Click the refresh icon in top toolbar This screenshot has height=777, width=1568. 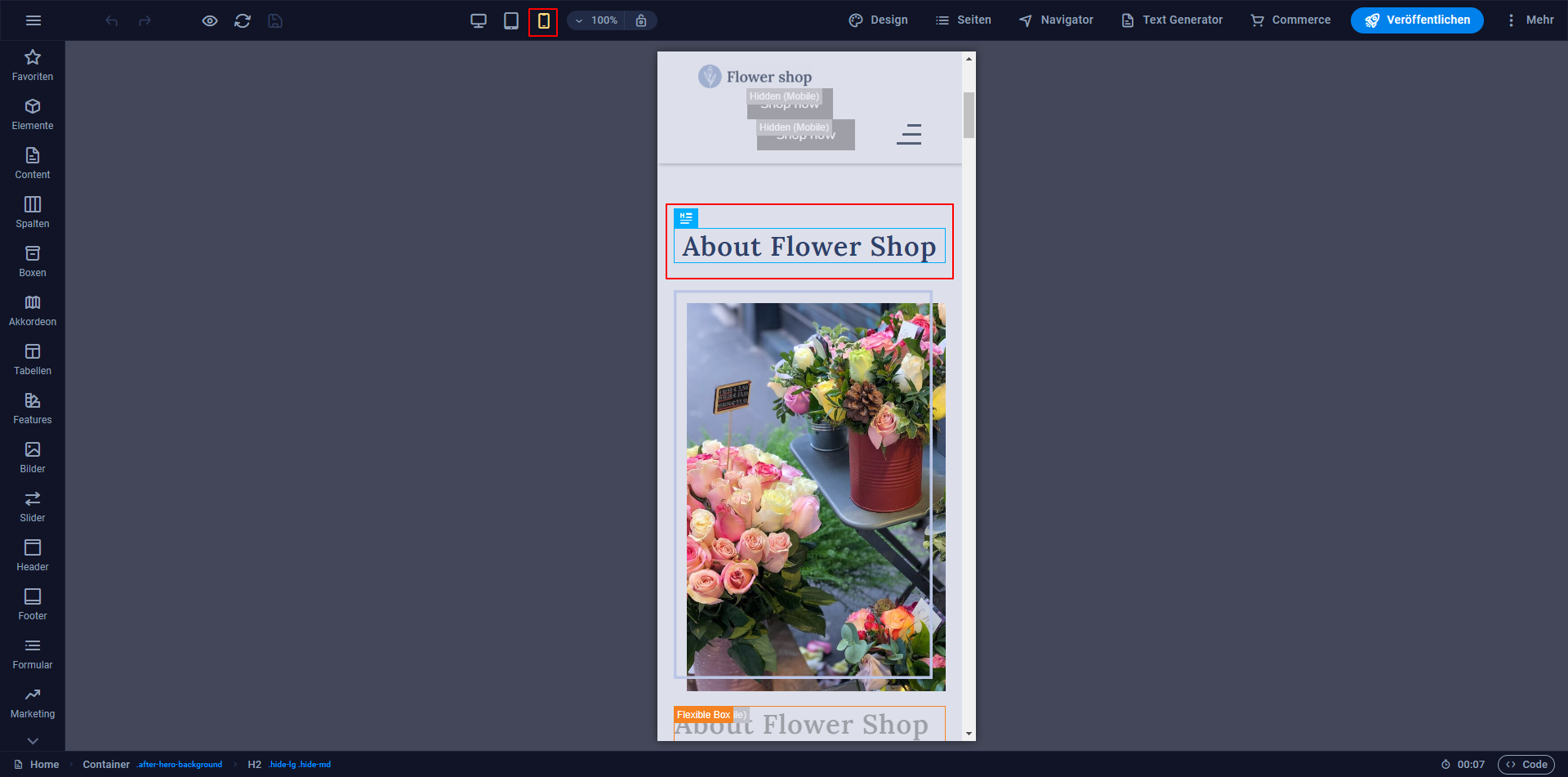243,20
